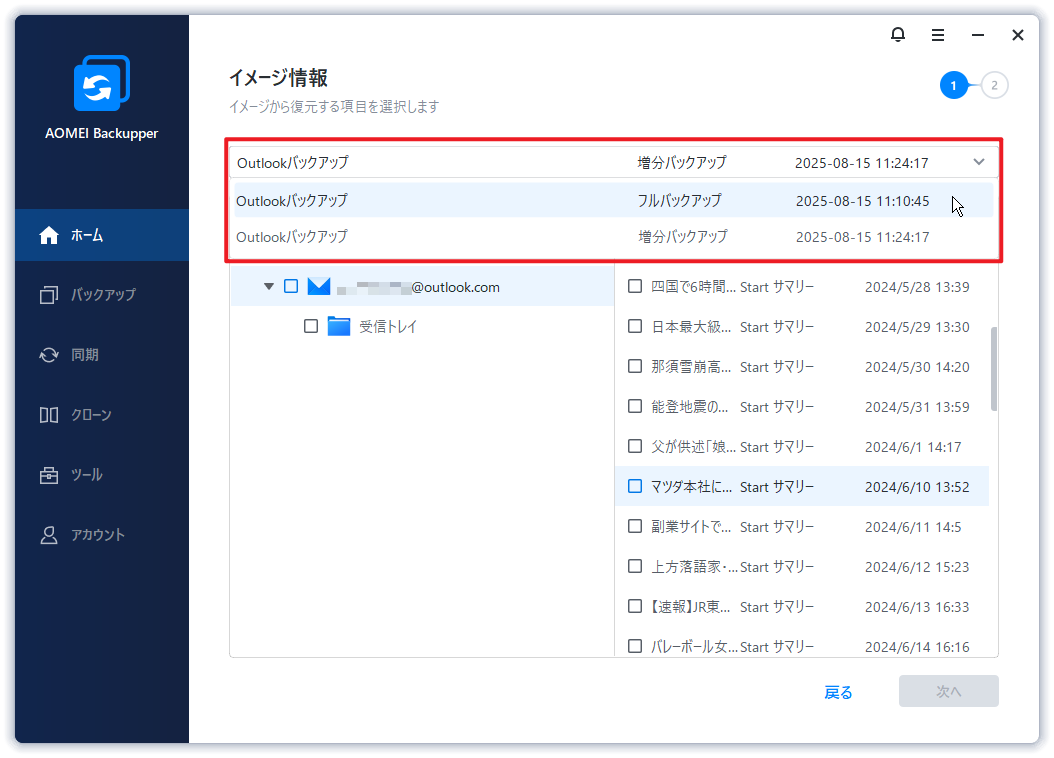Click the date 2024/6/10 13:52
The image size is (1054, 758).
pyautogui.click(x=917, y=487)
